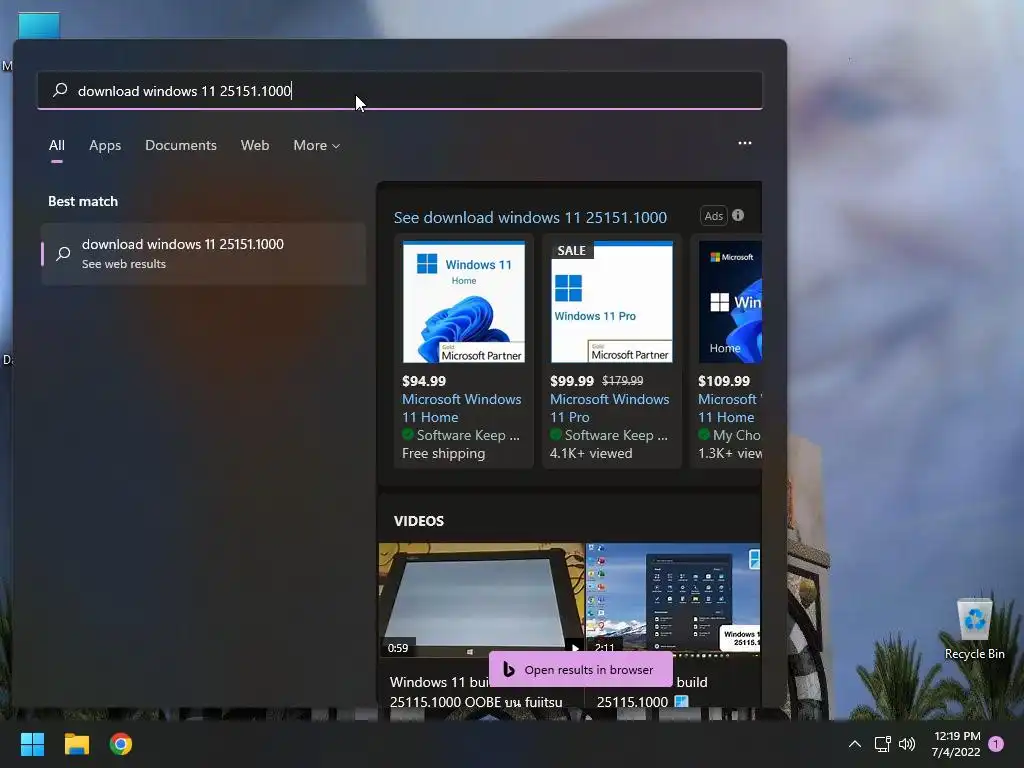
Task: Click 'See download windows 11 25151.1000' link
Action: click(x=530, y=217)
